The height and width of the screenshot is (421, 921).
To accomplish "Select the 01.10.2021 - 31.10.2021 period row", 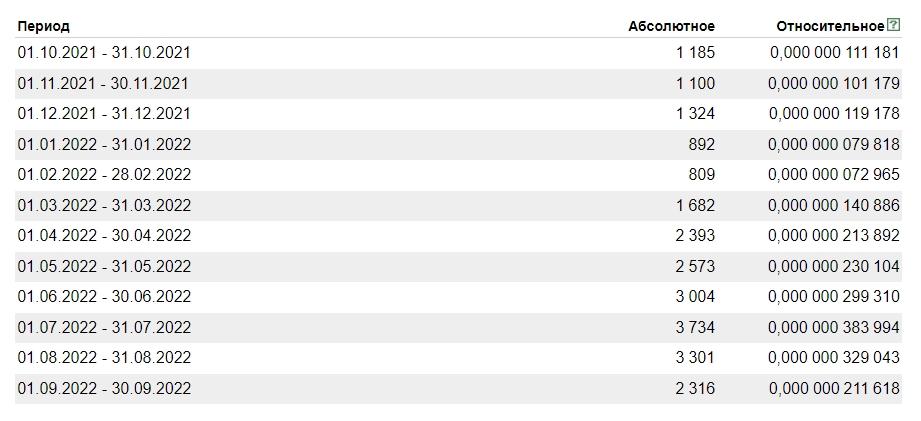I will (104, 53).
